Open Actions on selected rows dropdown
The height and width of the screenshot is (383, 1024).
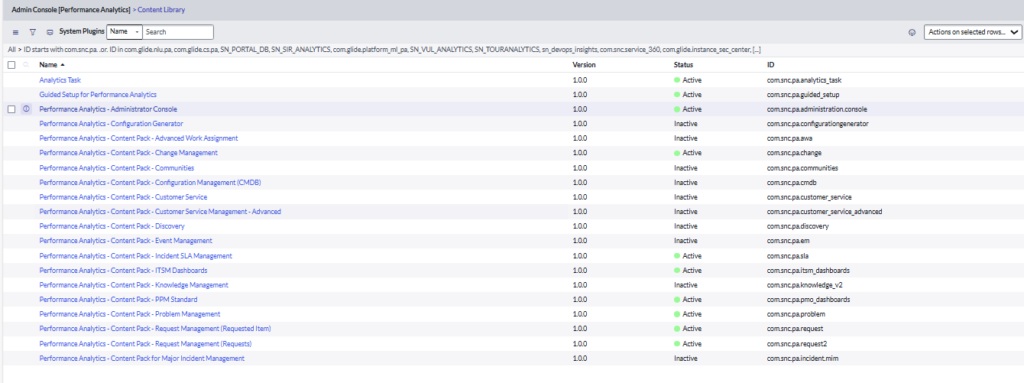click(x=972, y=31)
